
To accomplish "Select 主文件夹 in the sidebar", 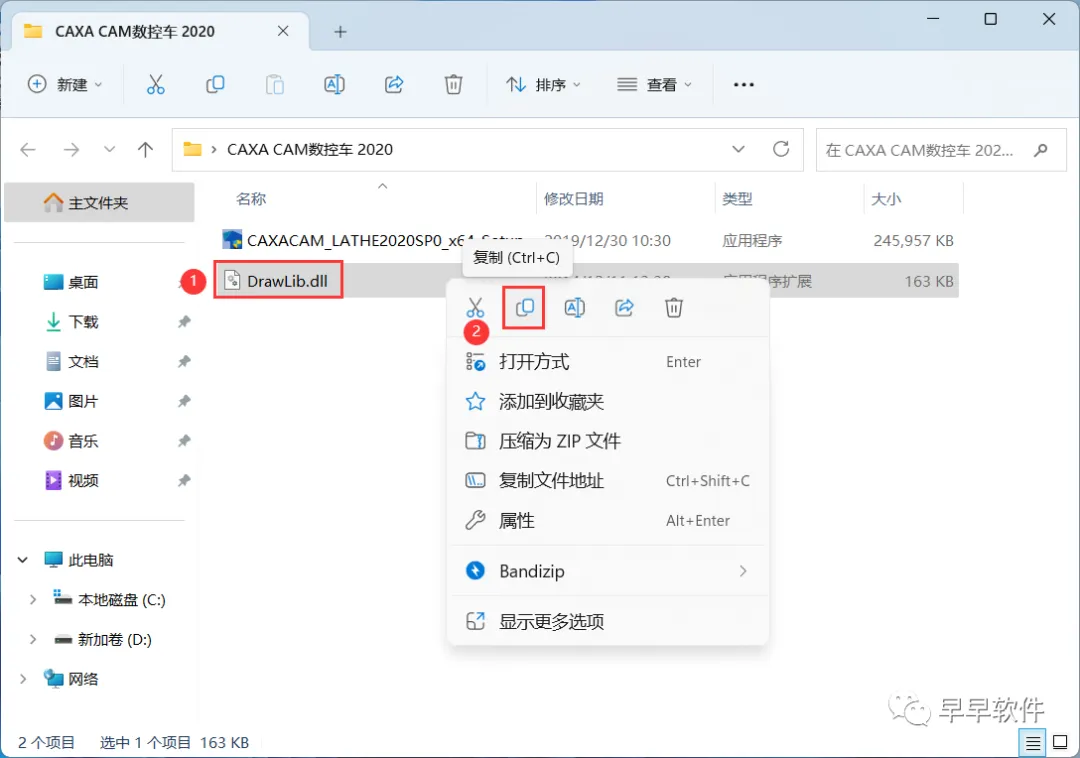I will [99, 202].
